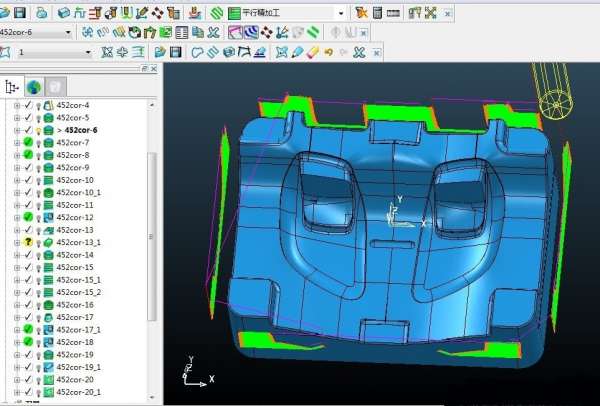Click the delete toolpath X icon beside copy

(214, 33)
